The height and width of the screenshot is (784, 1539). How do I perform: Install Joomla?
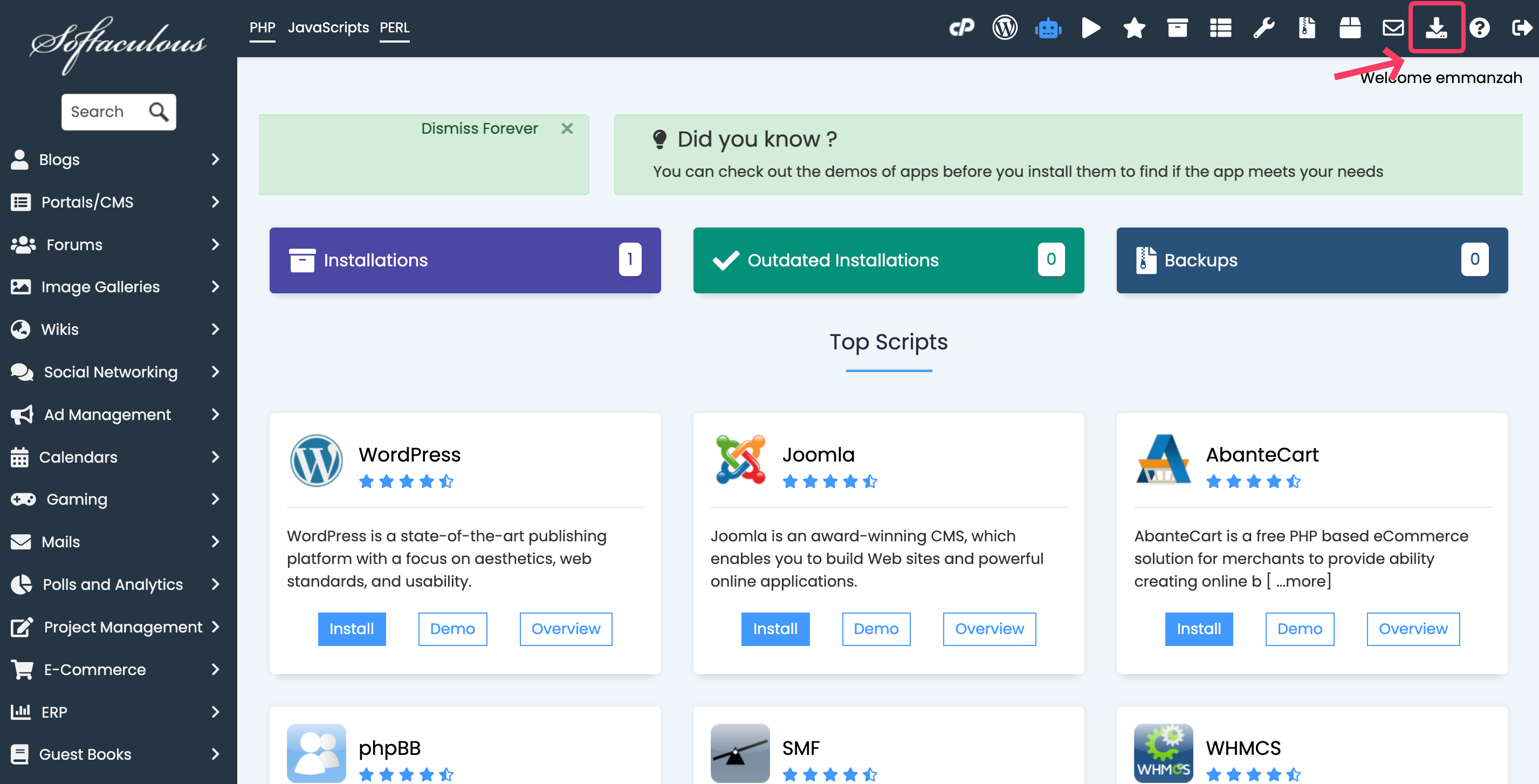775,629
